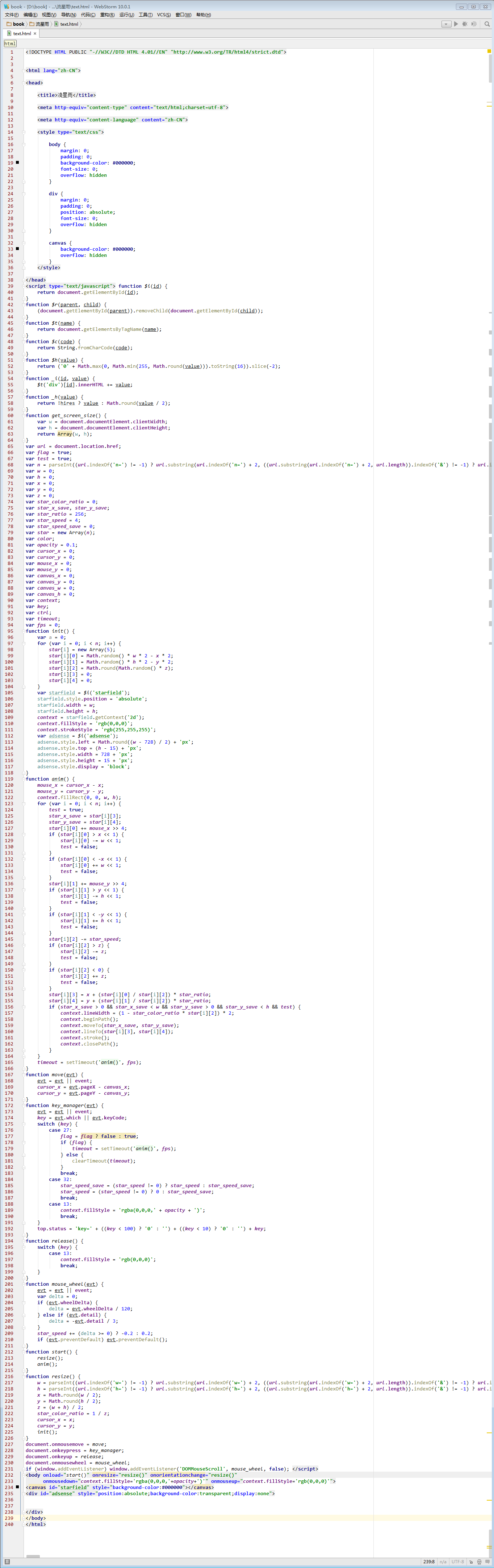Image resolution: width=494 pixels, height=1568 pixels.
Task: Open the 工具(T) menu
Action: click(x=145, y=14)
